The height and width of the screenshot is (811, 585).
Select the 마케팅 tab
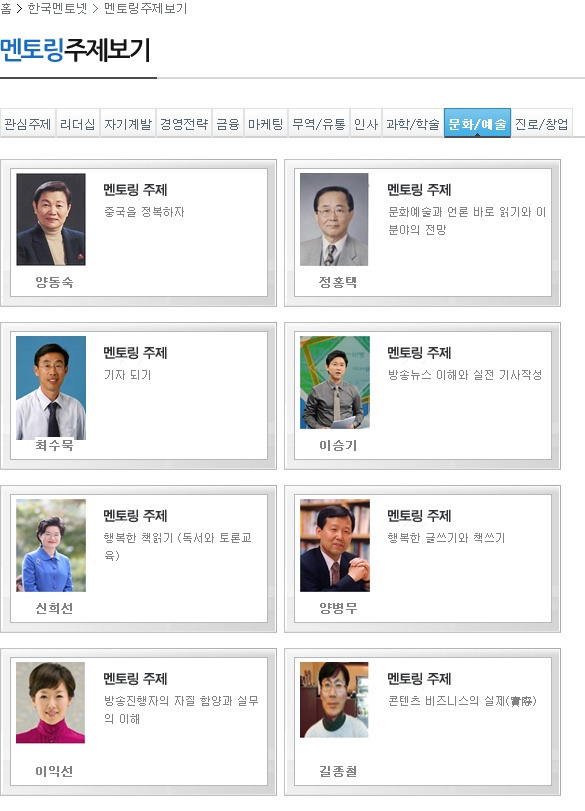coord(265,124)
